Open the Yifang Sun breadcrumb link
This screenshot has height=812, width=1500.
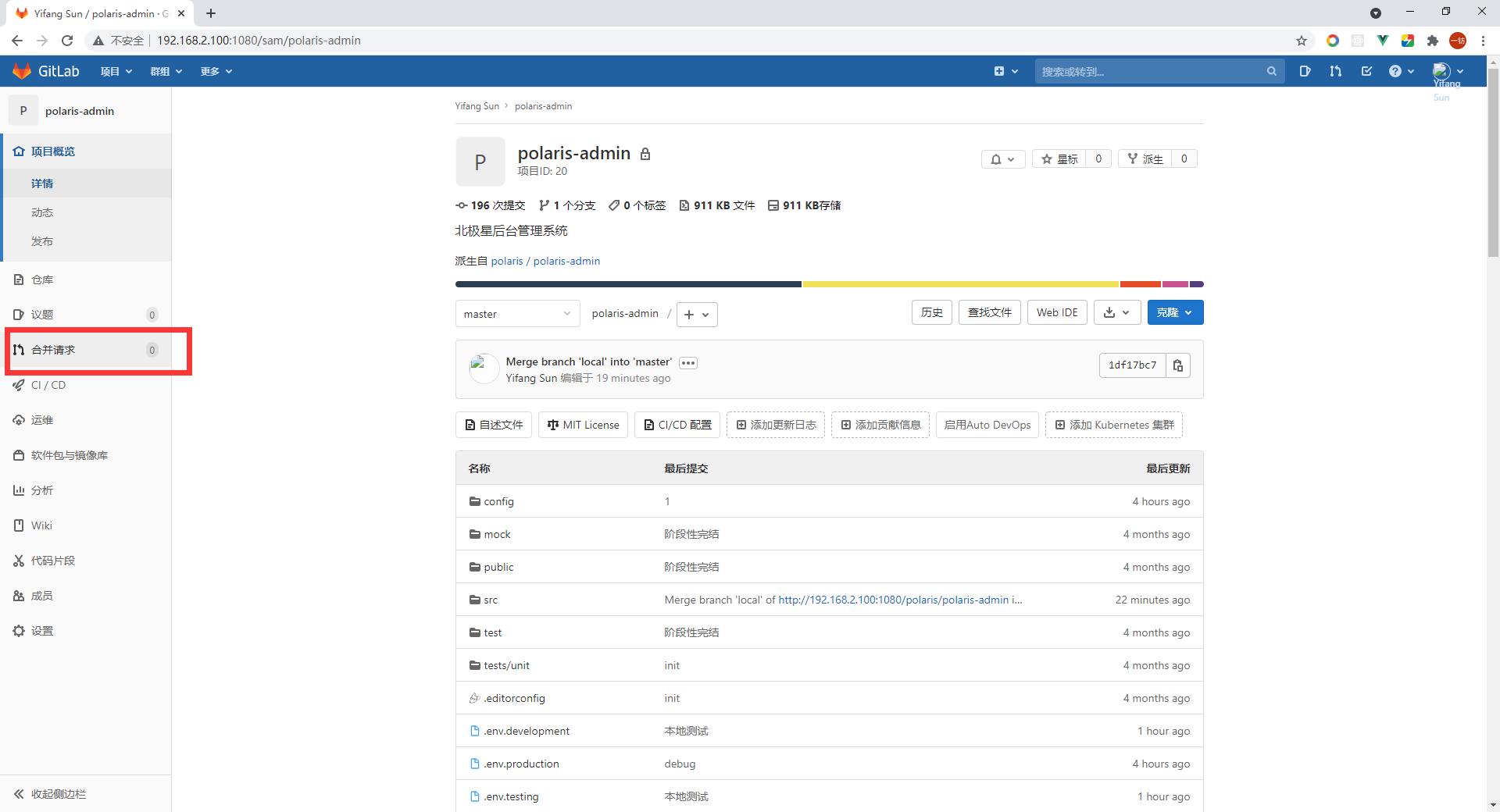click(x=477, y=106)
